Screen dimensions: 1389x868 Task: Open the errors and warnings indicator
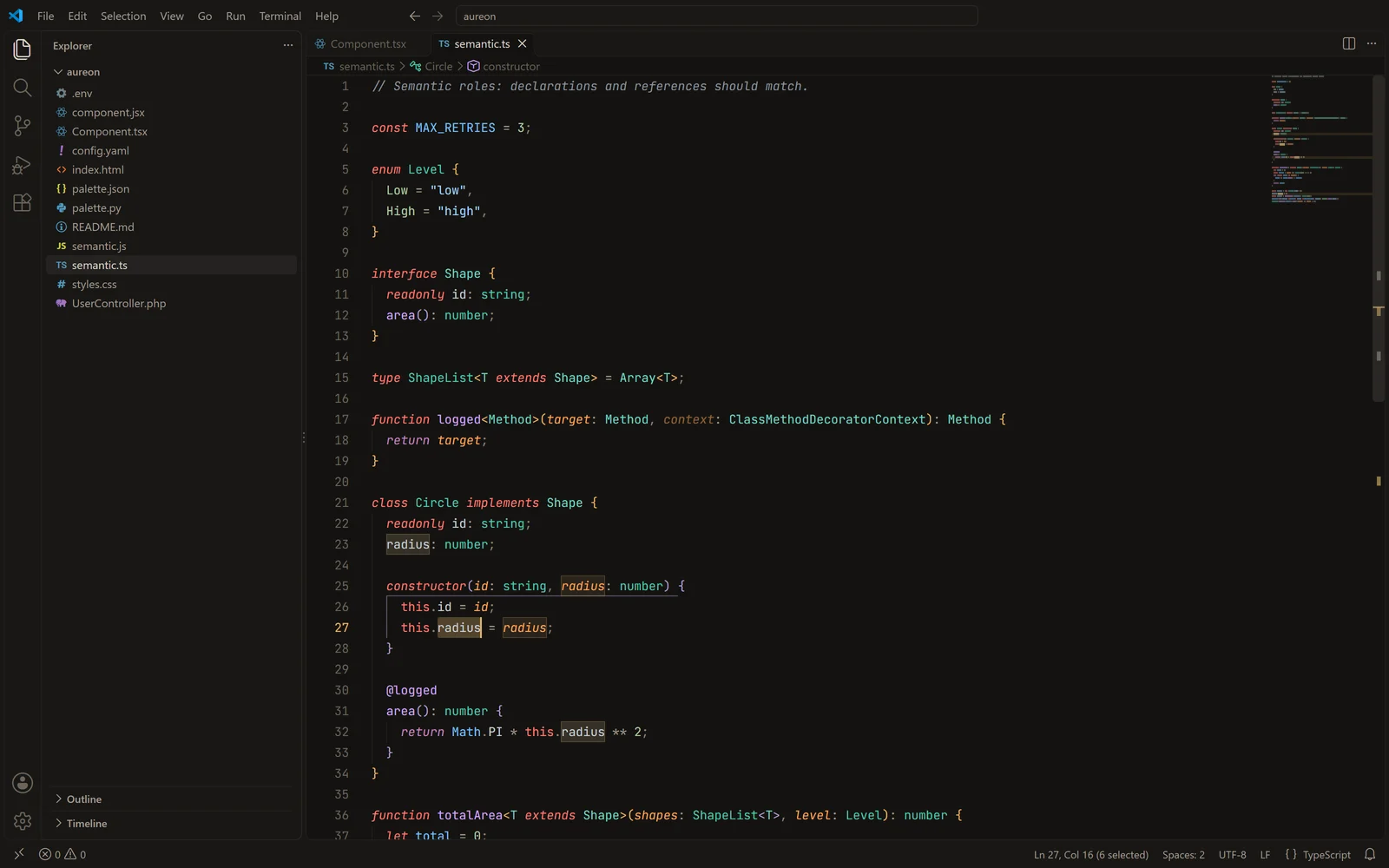[x=63, y=854]
